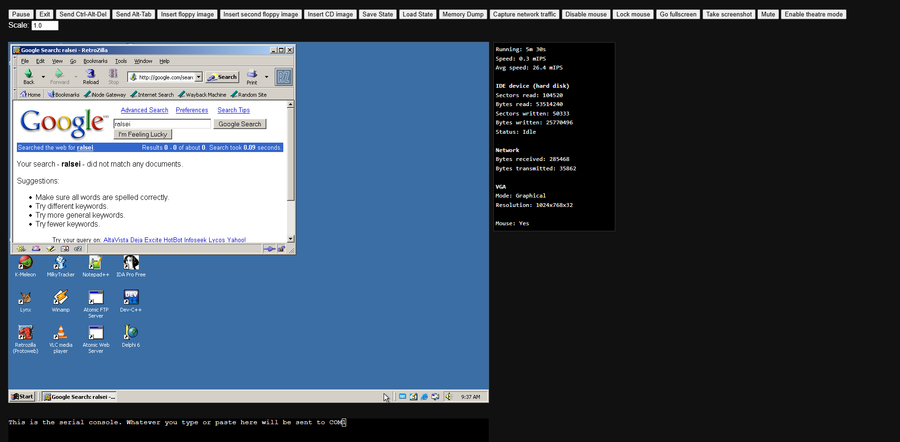The height and width of the screenshot is (442, 900).
Task: Click the emulator Pause button
Action: 21,14
